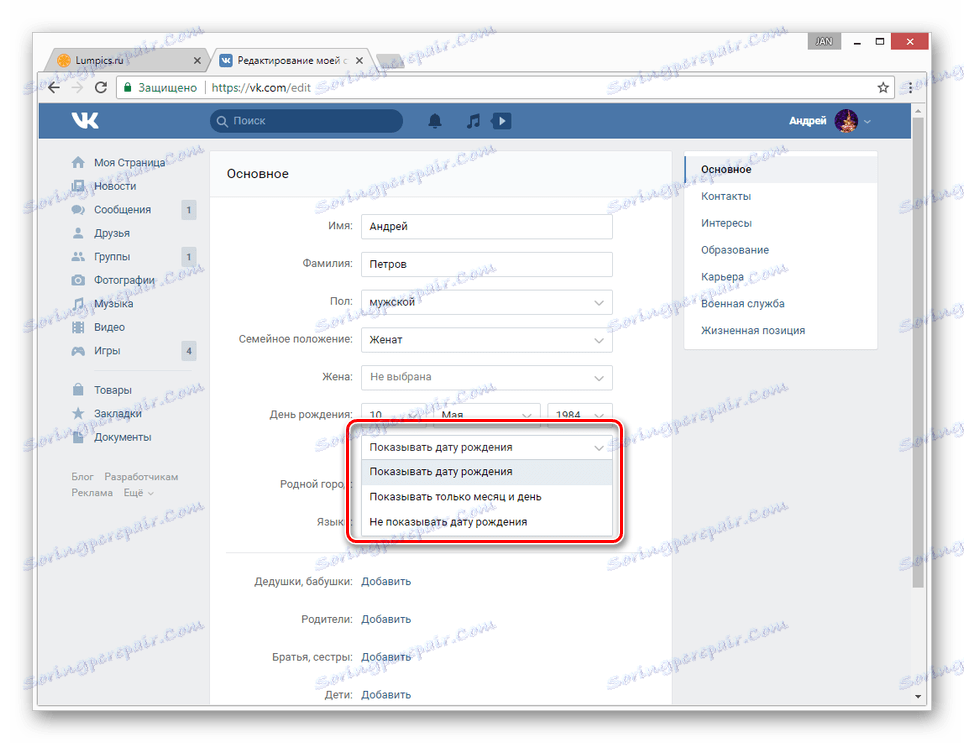Open notifications bell icon
The image size is (964, 743).
click(x=435, y=121)
